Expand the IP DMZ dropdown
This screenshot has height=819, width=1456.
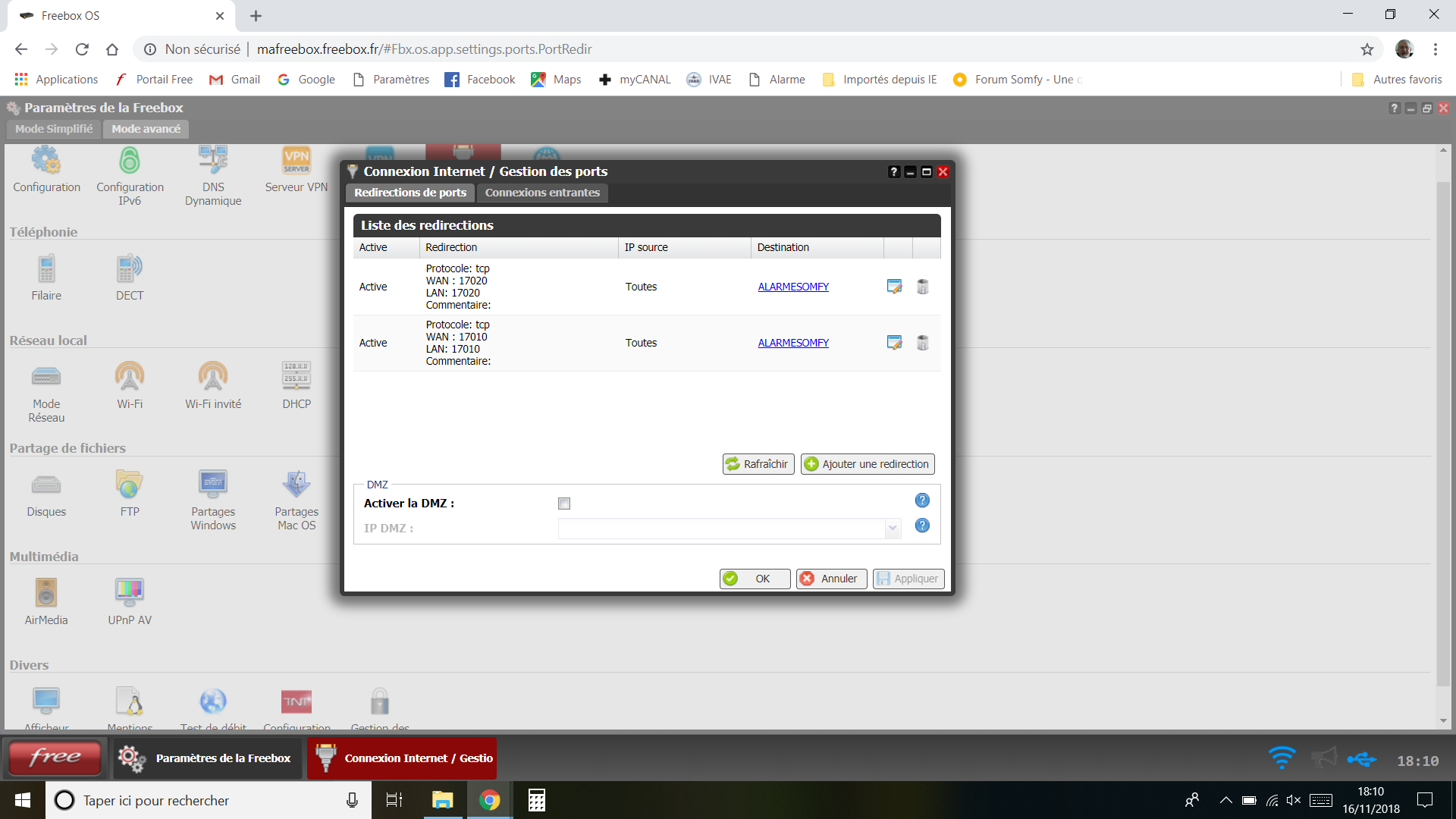(892, 529)
